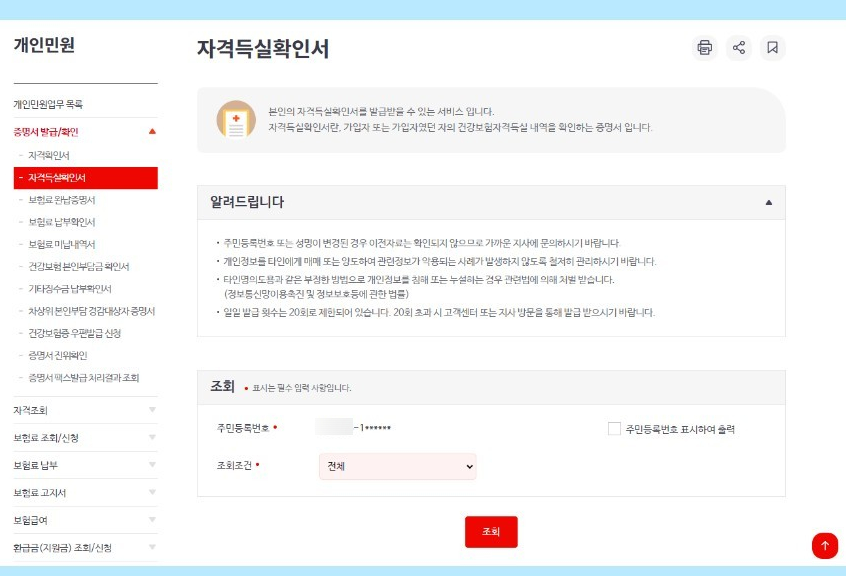Image resolution: width=846 pixels, height=576 pixels.
Task: Click the red 조회 query button
Action: (491, 532)
